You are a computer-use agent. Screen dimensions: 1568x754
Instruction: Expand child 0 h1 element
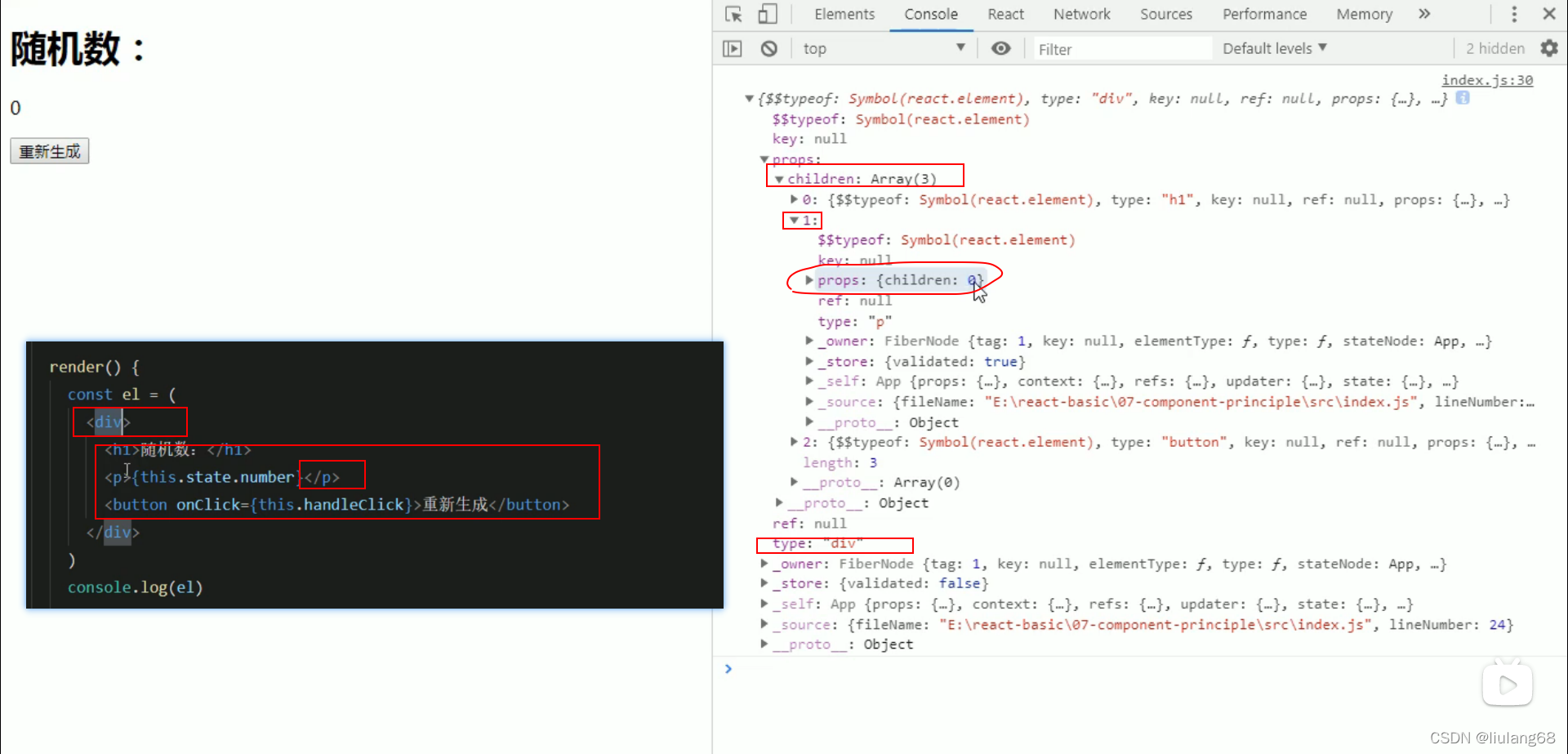[794, 199]
